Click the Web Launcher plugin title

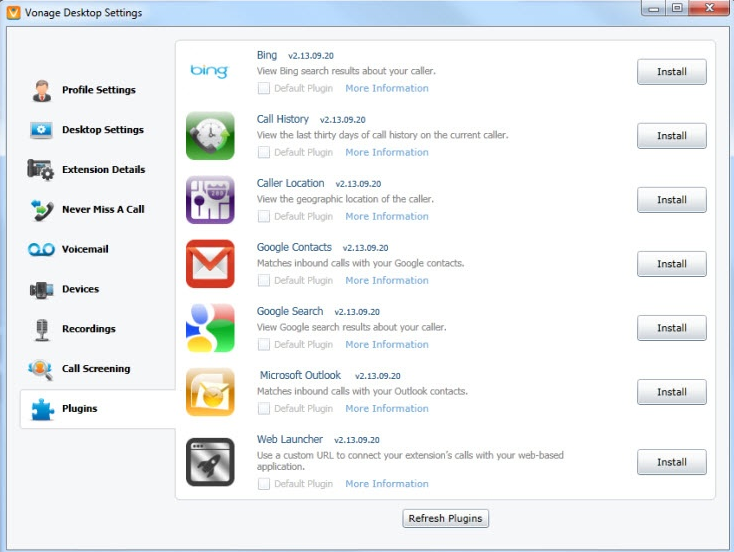290,440
